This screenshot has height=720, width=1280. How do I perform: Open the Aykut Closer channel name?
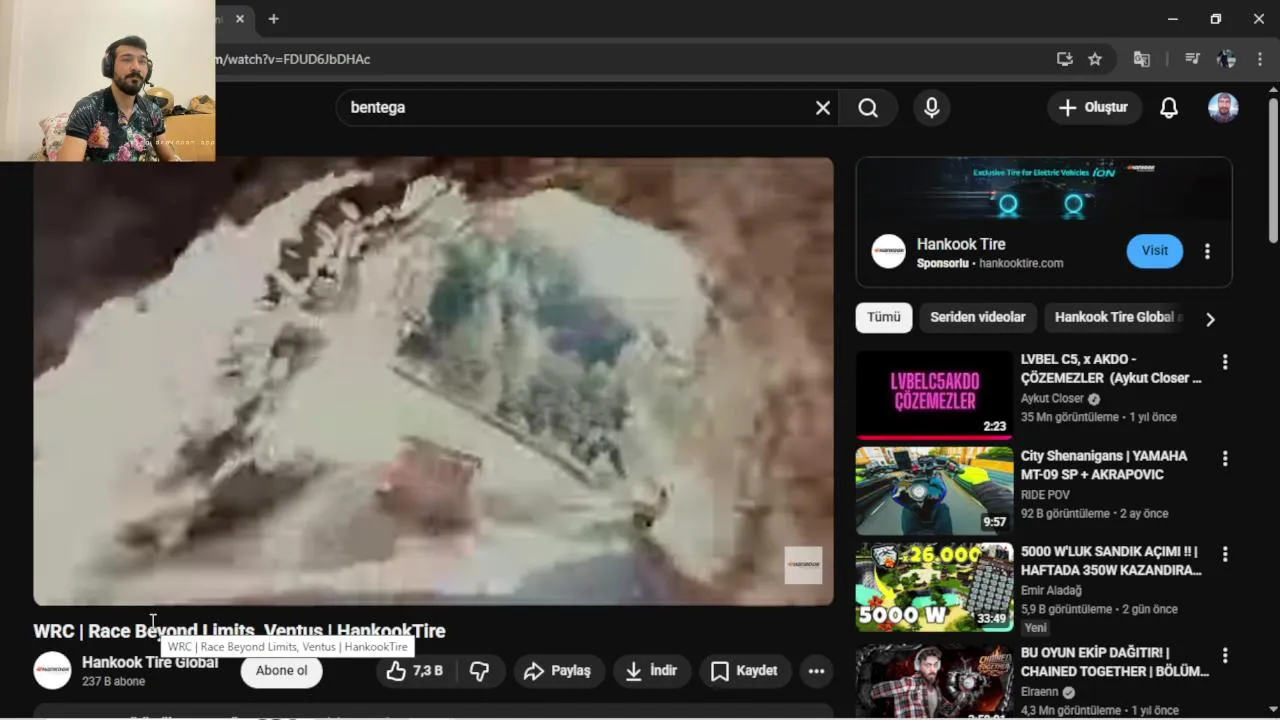click(x=1052, y=398)
